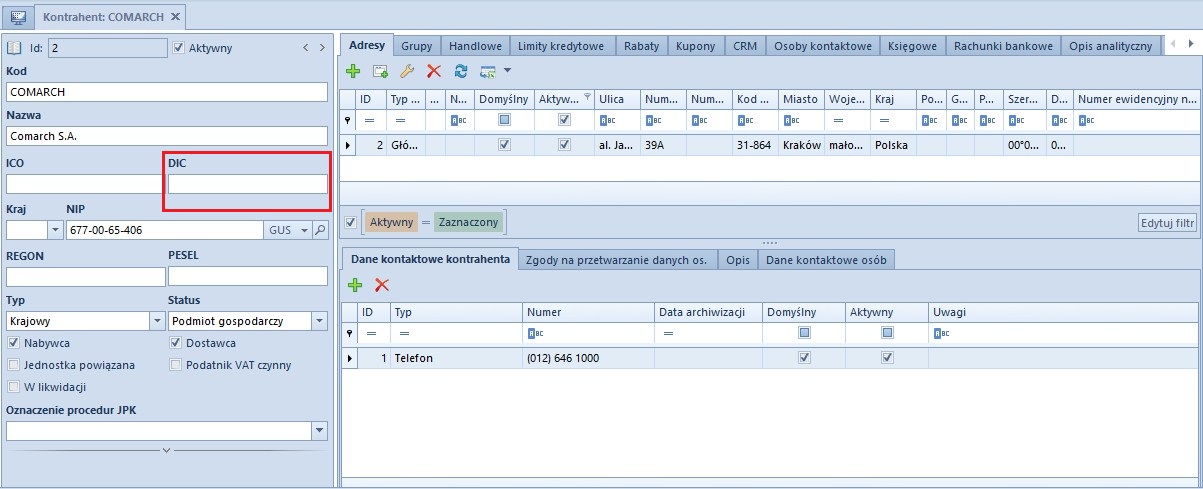Screen dimensions: 1203x489
Task: Close the Kontrahent: COMARCH tab
Action: pos(176,17)
